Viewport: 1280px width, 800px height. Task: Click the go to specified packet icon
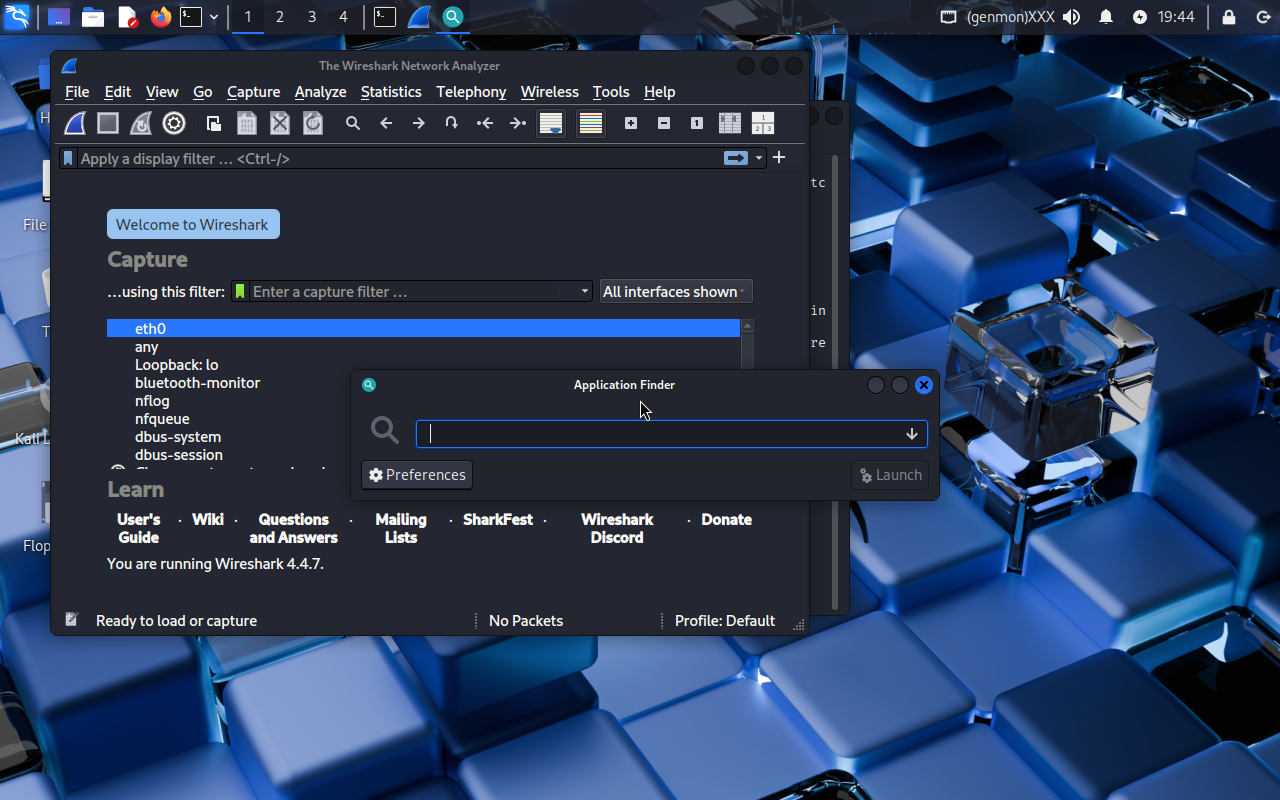[452, 123]
